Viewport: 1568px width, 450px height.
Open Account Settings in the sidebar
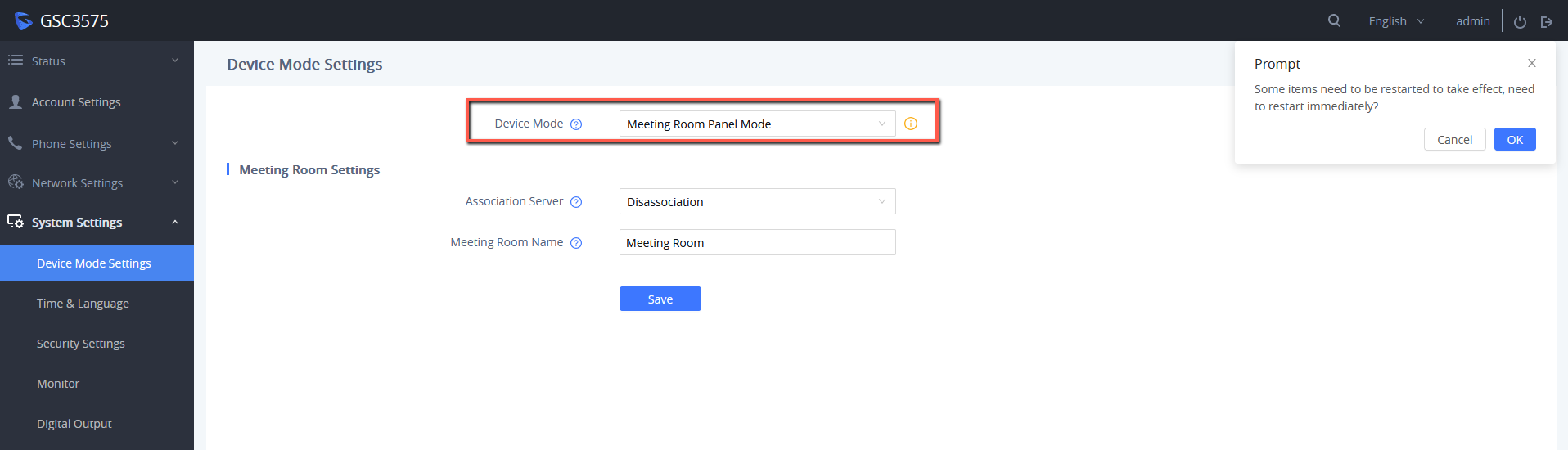pos(97,101)
